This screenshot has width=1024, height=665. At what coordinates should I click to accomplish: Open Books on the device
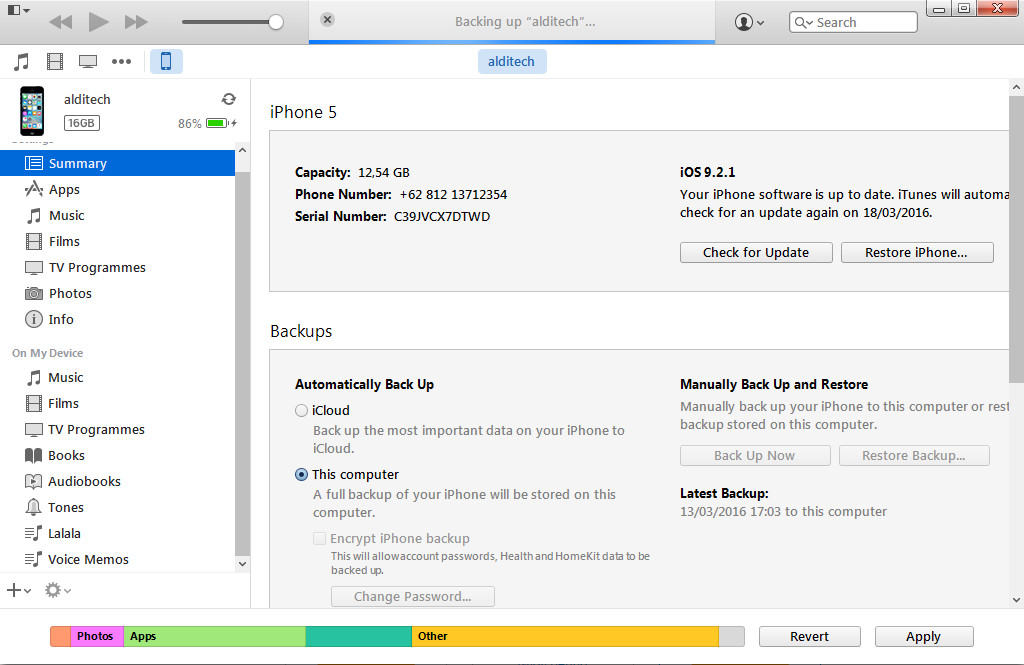pos(118,455)
